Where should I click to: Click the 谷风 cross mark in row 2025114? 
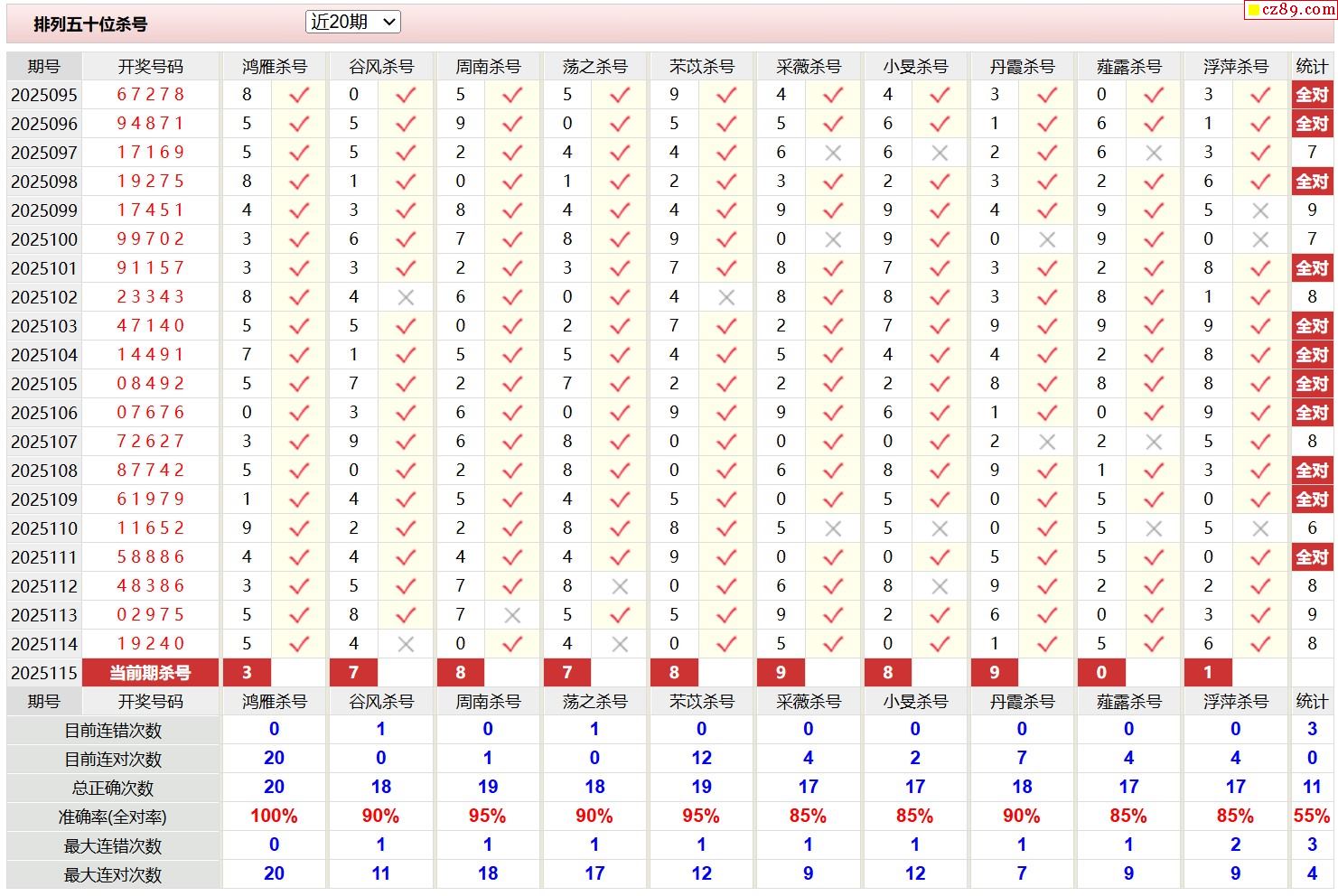tap(406, 644)
